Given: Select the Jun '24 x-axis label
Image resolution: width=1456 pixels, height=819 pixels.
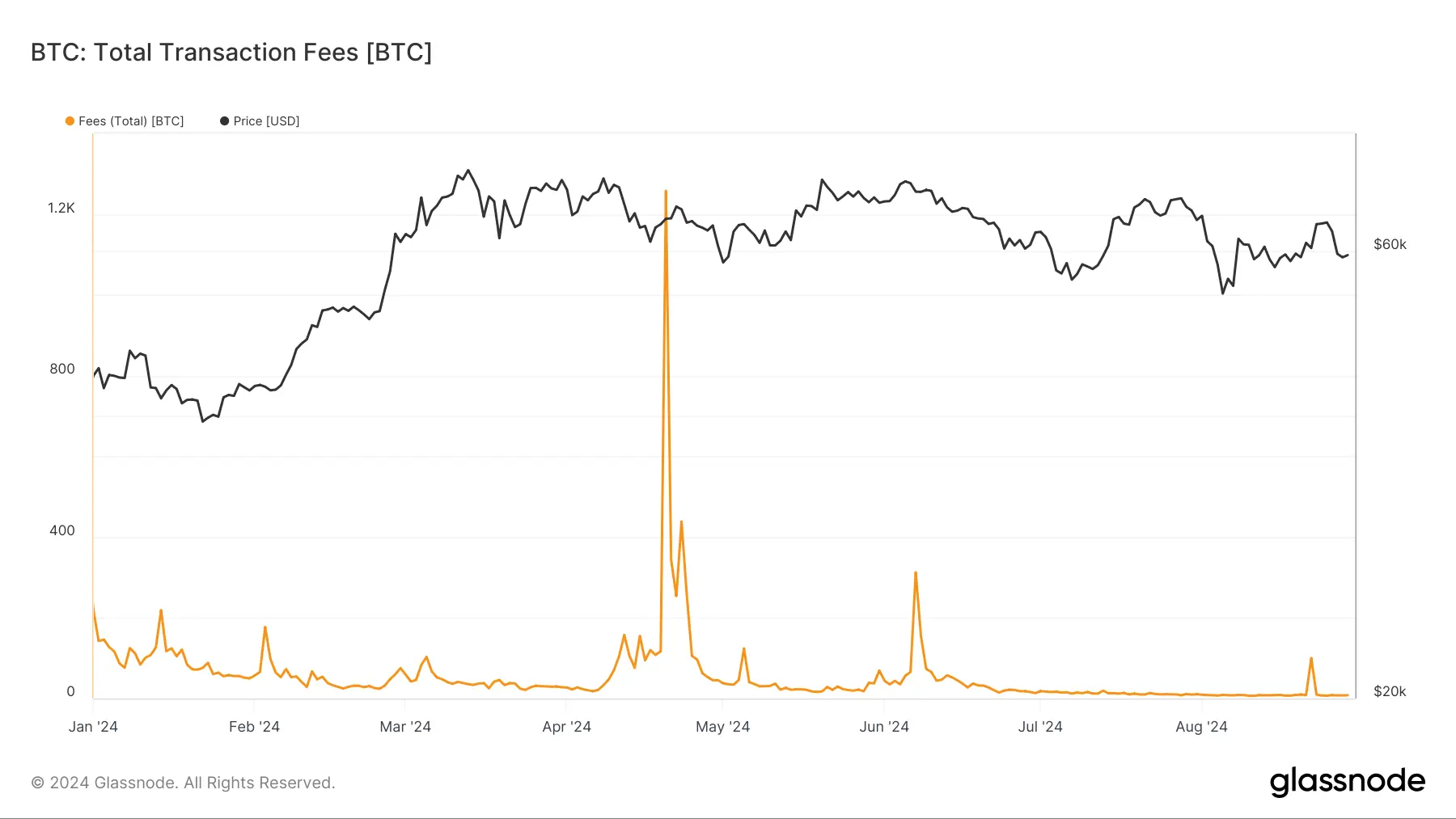Looking at the screenshot, I should pos(883,727).
